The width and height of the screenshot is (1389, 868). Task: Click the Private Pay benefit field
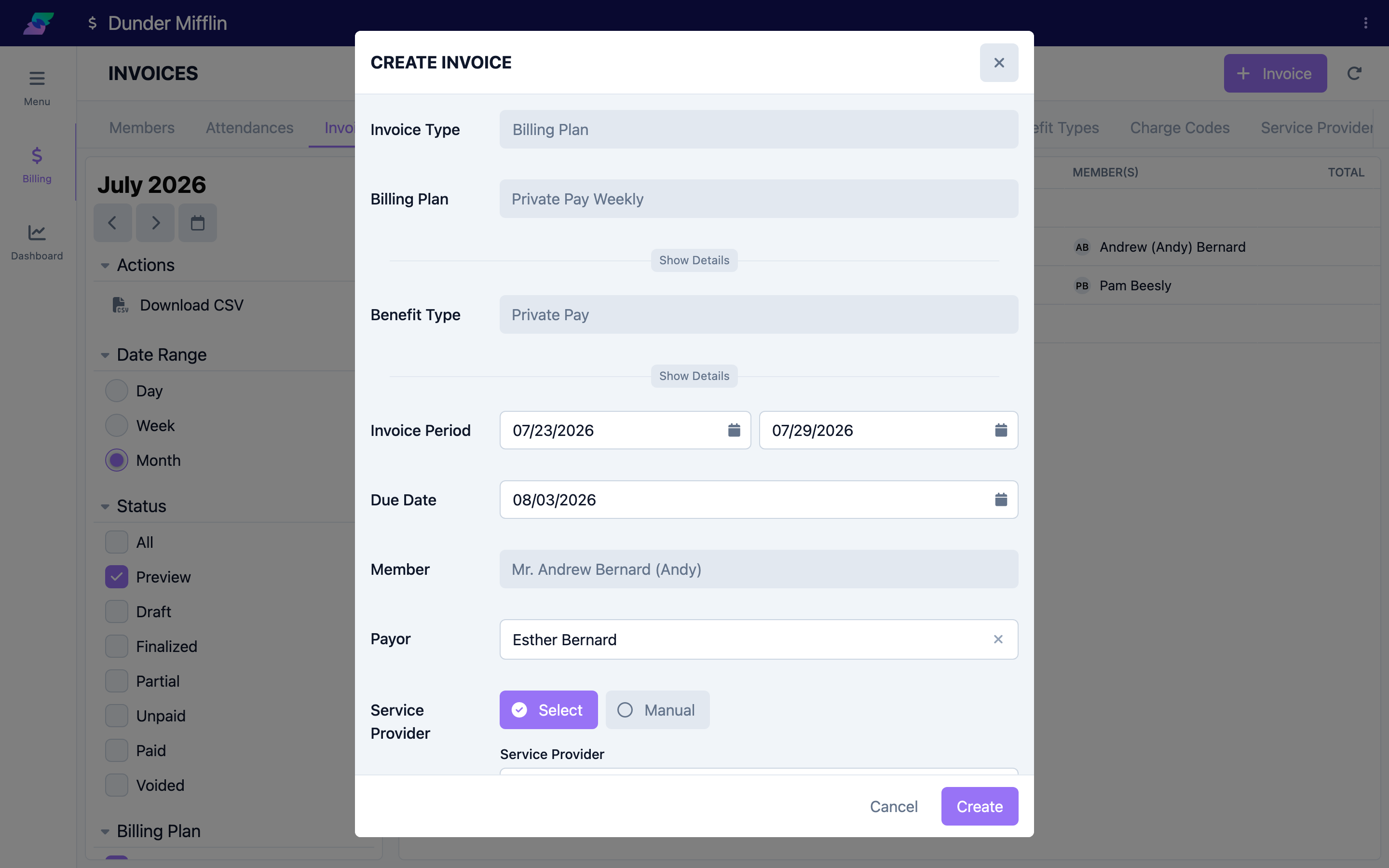click(x=759, y=314)
